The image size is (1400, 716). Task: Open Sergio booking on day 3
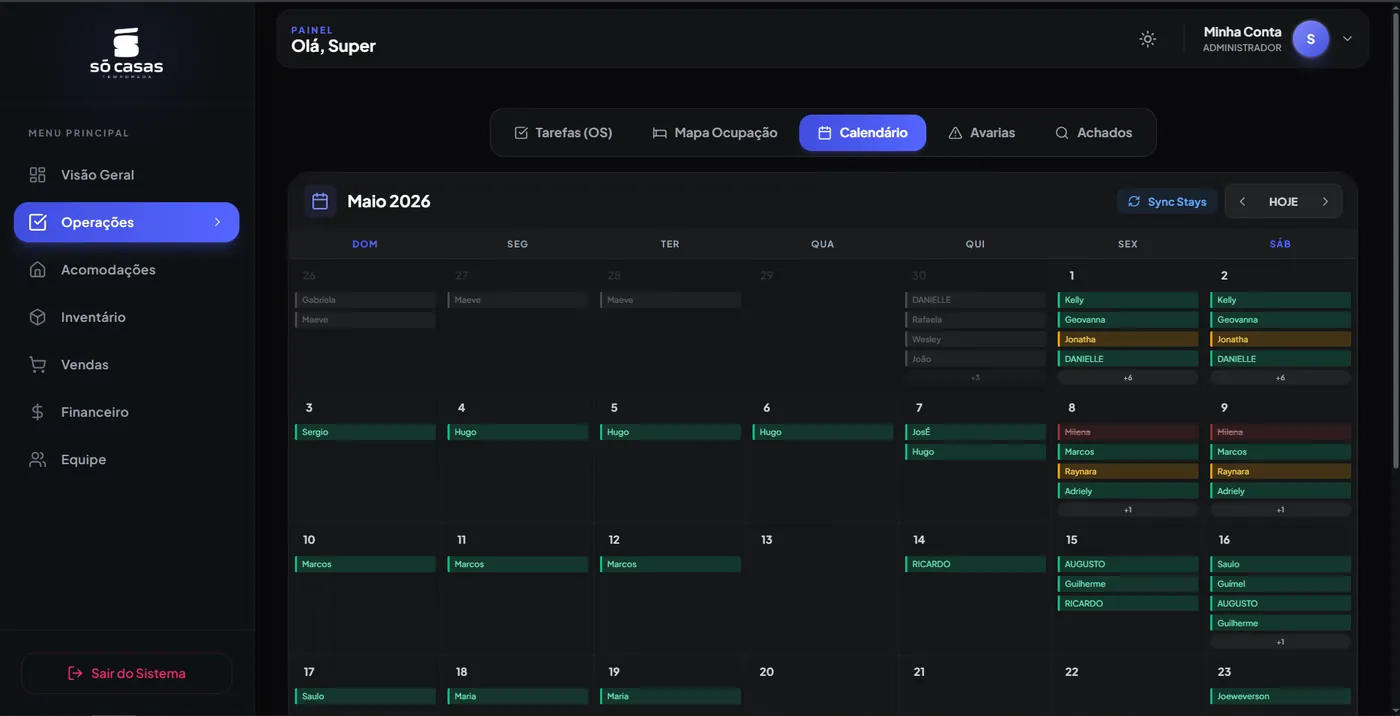coord(365,432)
